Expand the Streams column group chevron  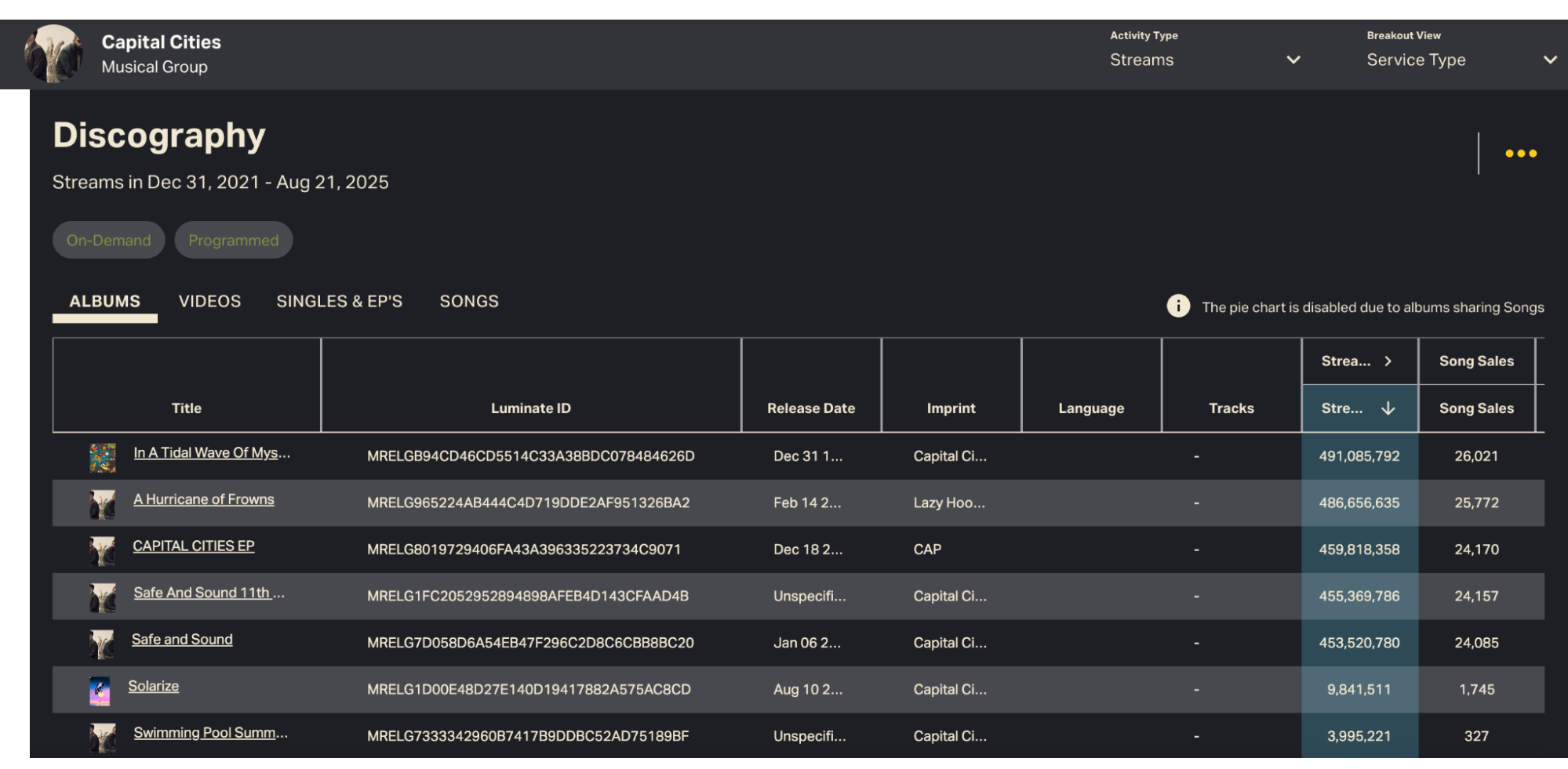click(1388, 361)
